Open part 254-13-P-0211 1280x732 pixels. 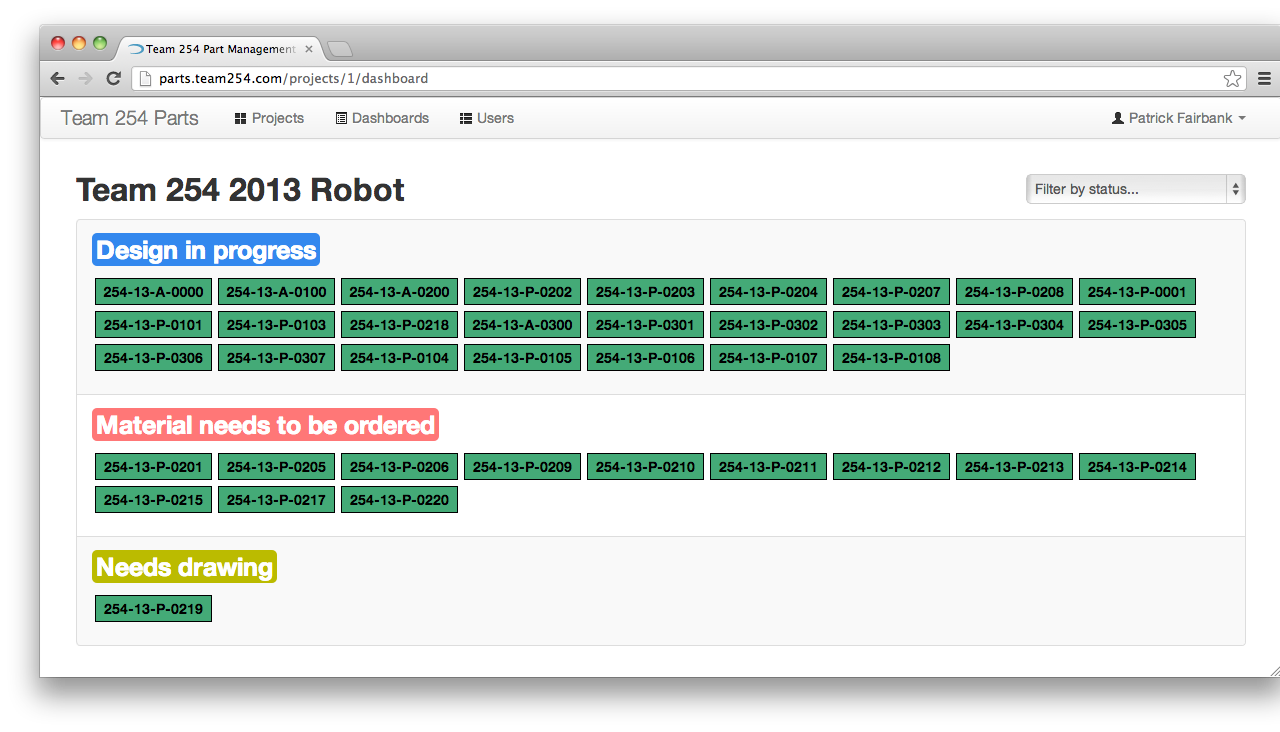tap(768, 467)
